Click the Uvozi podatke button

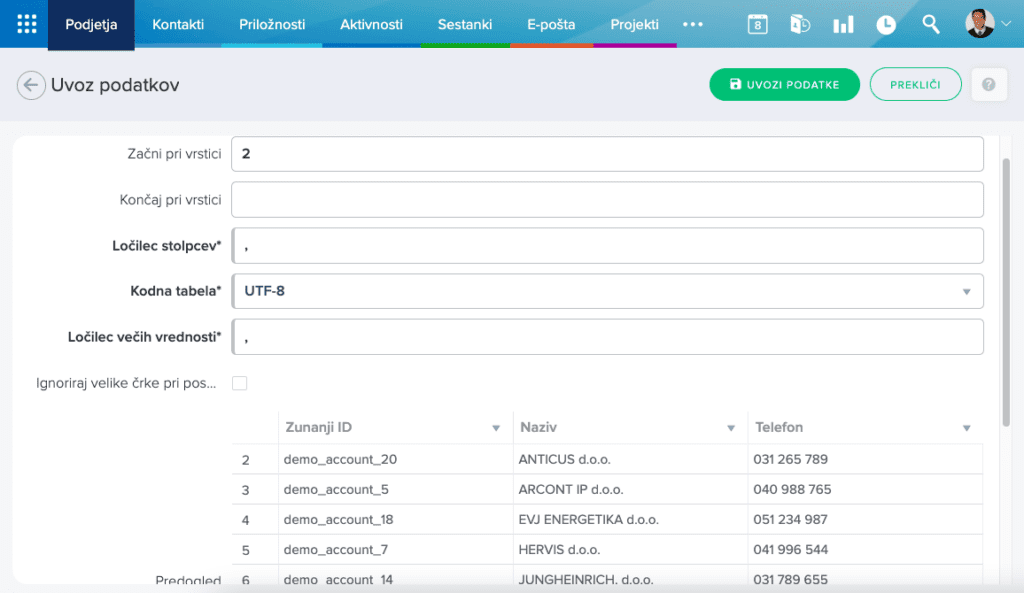784,85
